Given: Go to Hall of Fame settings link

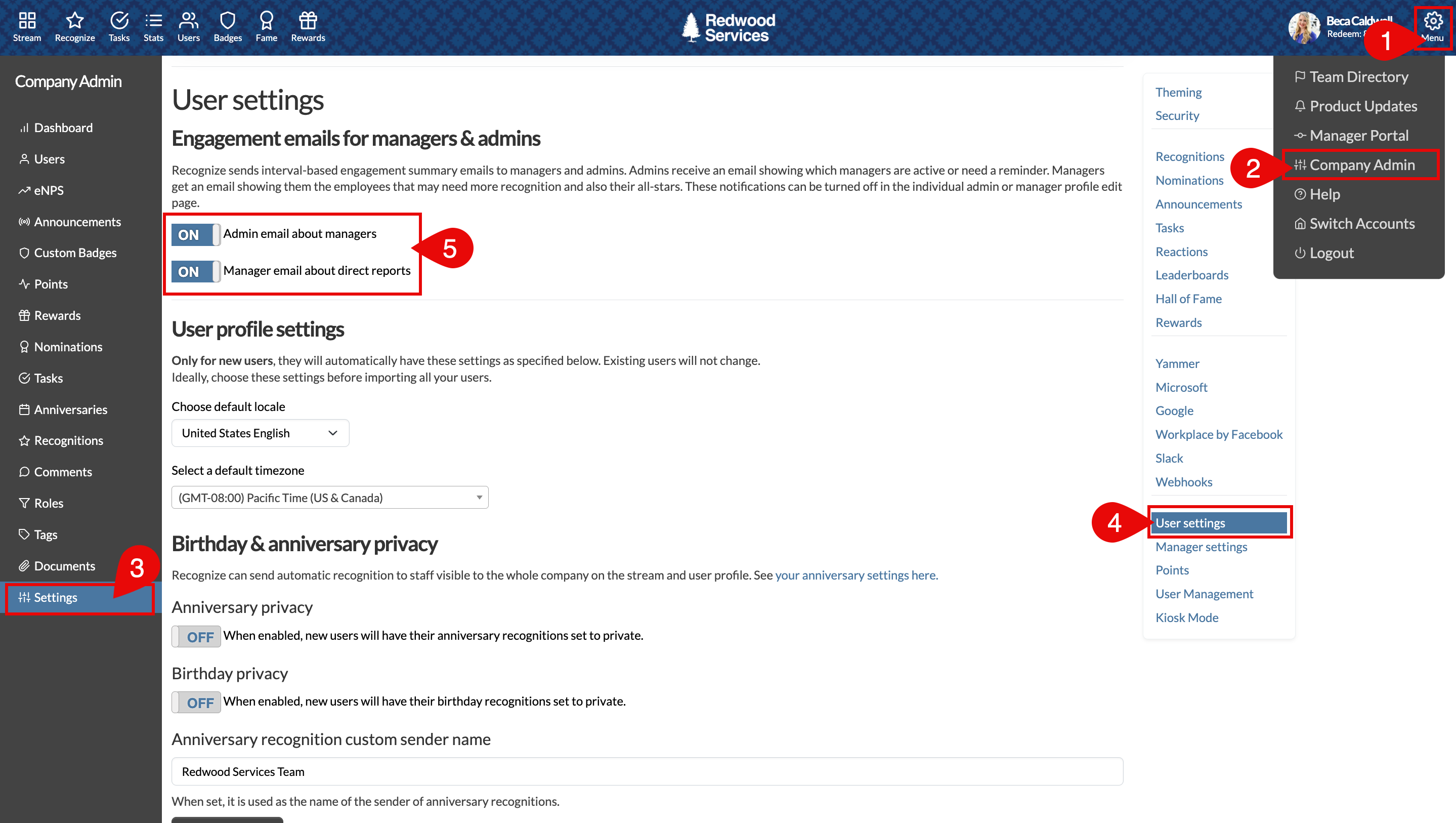Looking at the screenshot, I should 1188,299.
